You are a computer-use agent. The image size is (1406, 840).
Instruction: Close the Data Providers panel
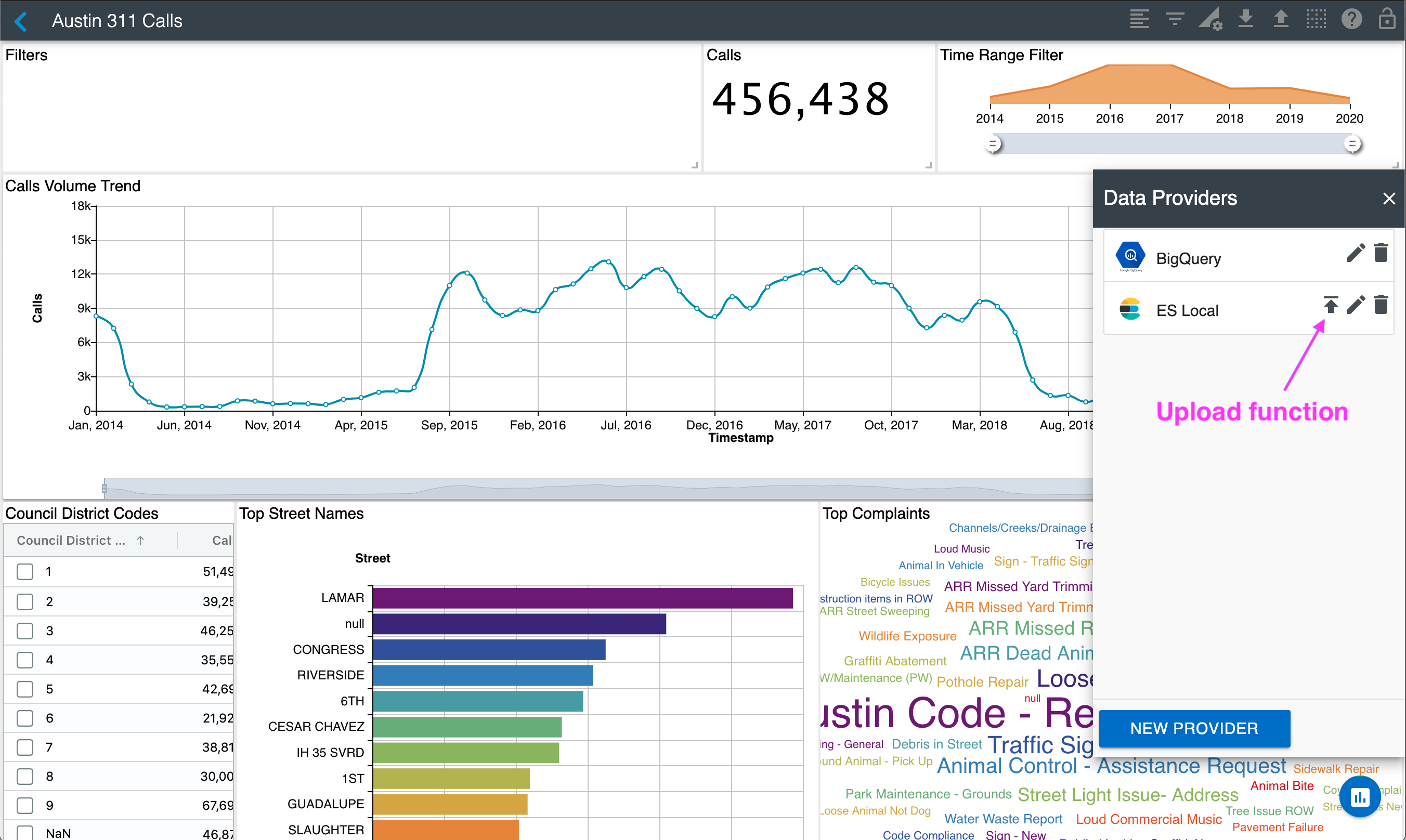tap(1388, 199)
